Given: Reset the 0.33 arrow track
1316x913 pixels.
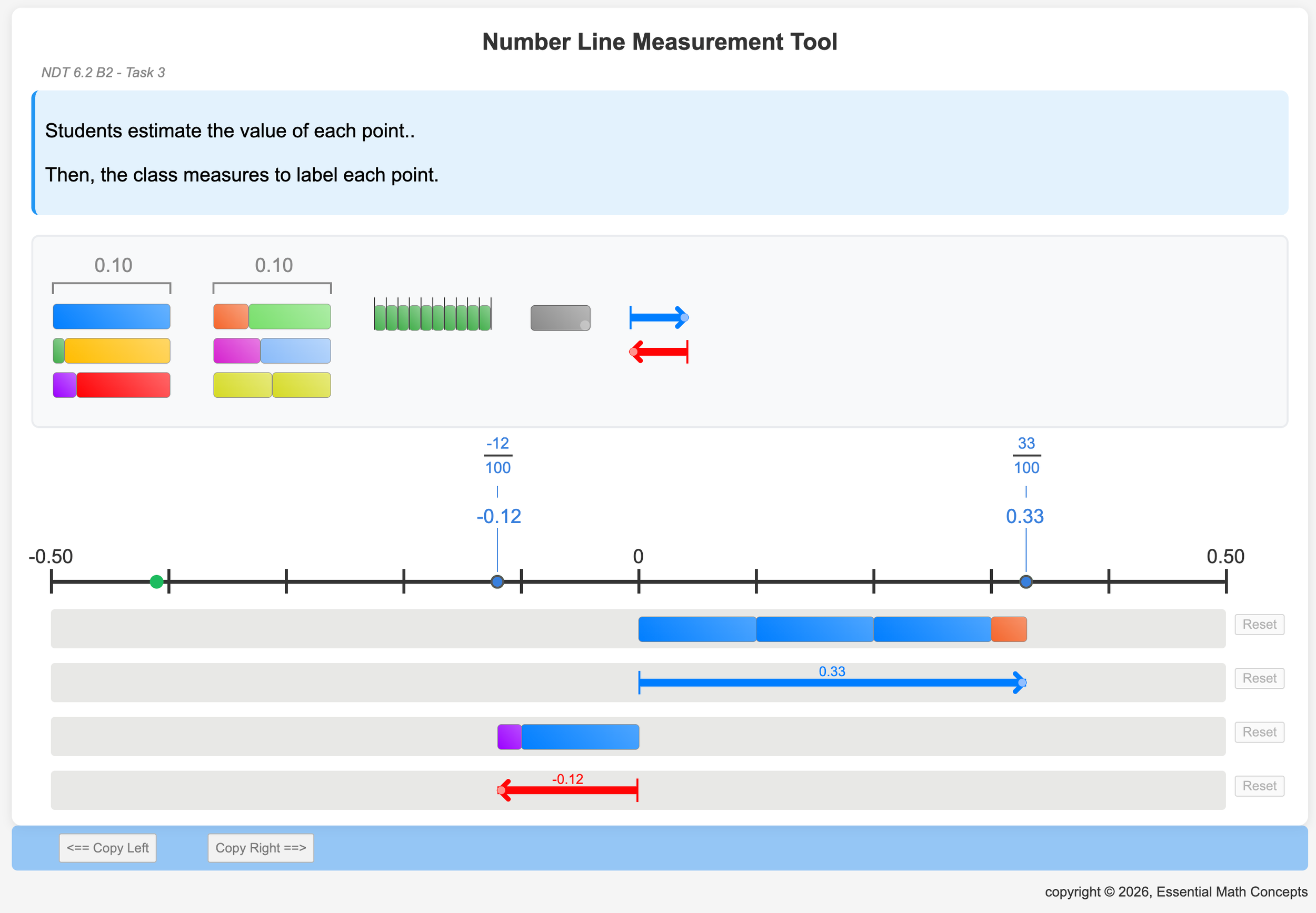Looking at the screenshot, I should point(1259,678).
